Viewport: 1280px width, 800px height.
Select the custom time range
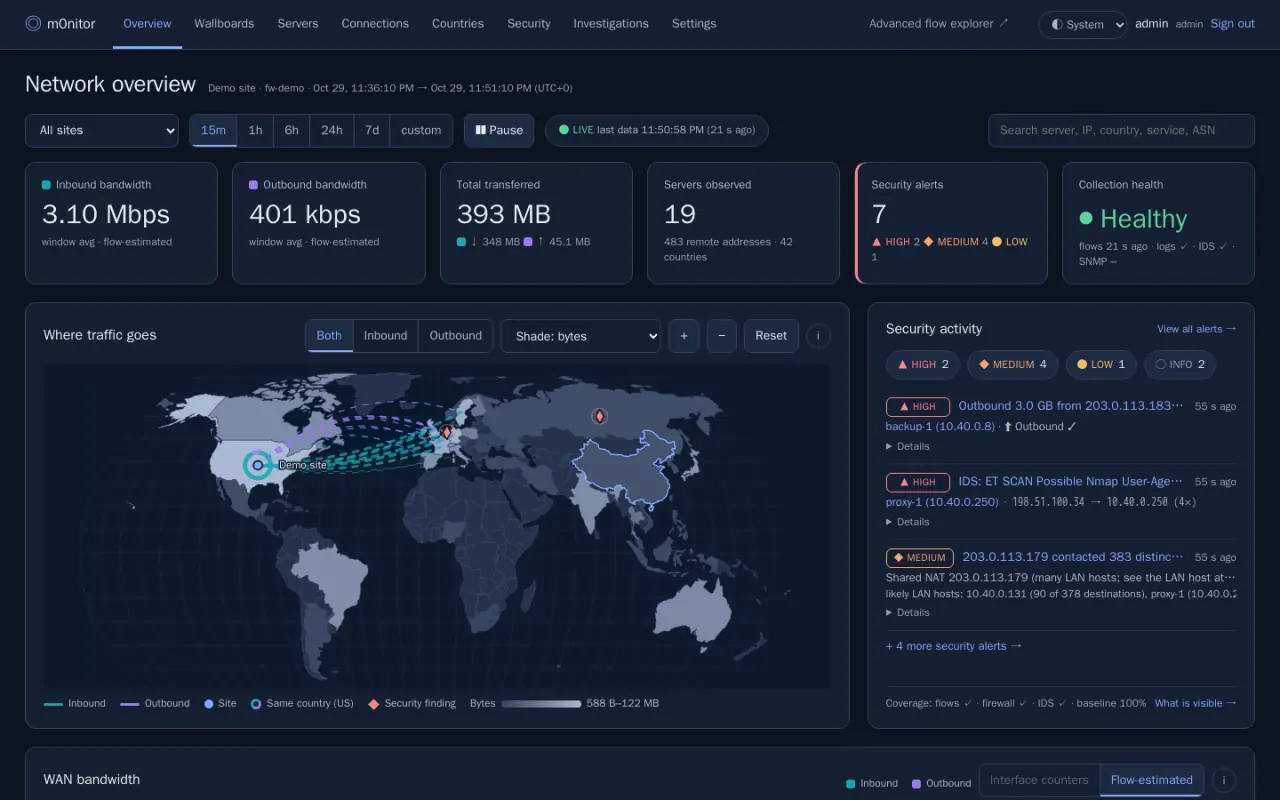pos(421,130)
